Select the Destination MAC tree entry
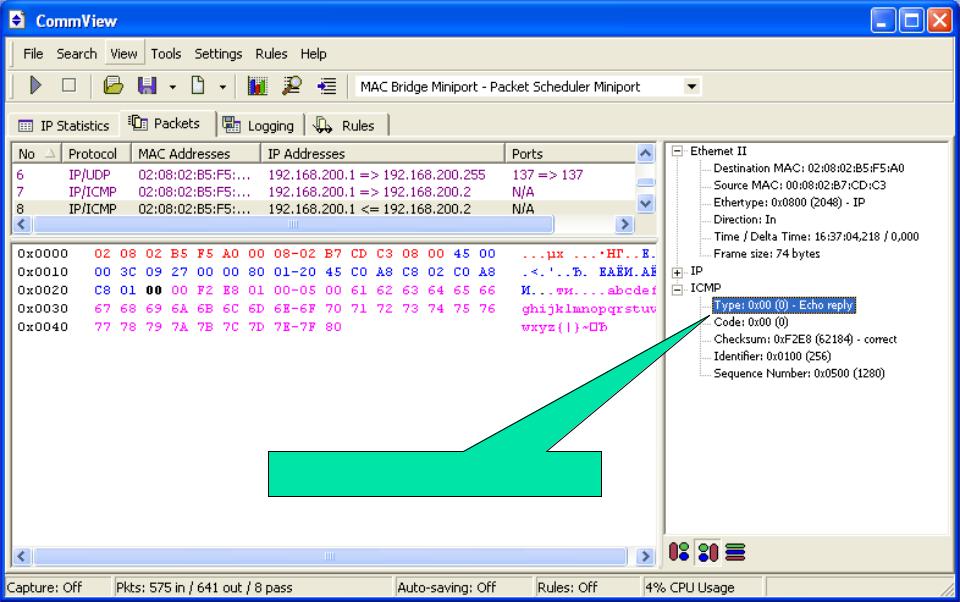The width and height of the screenshot is (960, 602). point(809,168)
